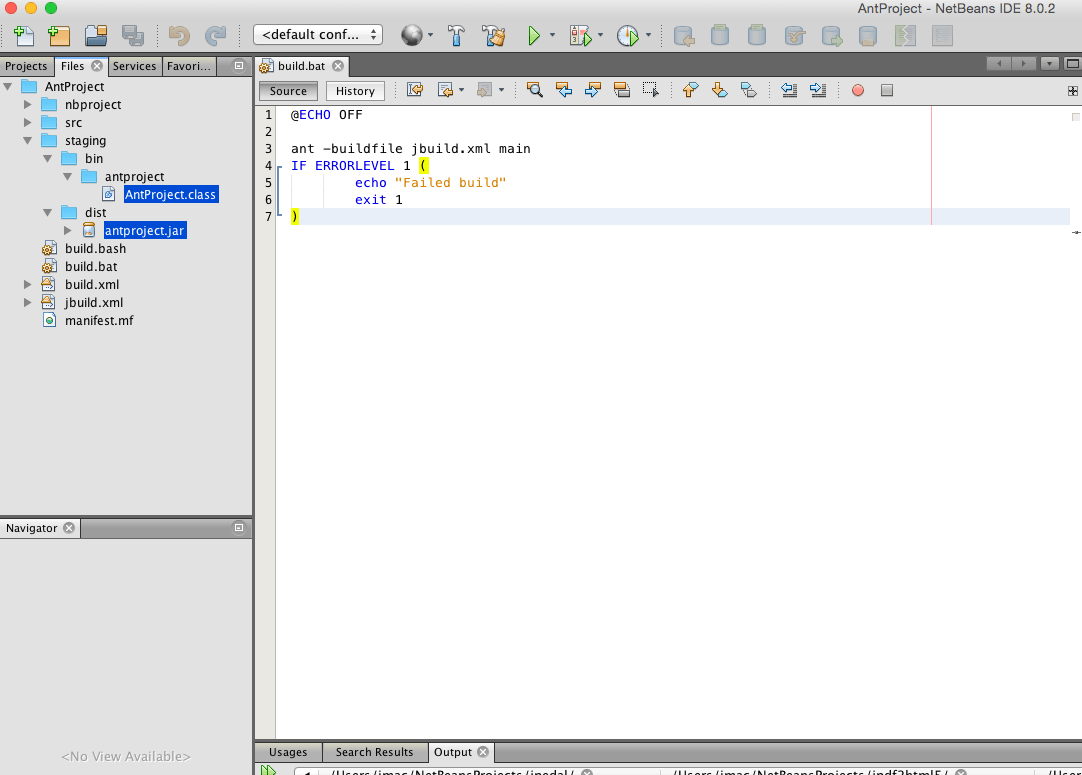The width and height of the screenshot is (1082, 775).
Task: Open Project using the folder icon
Action: [96, 36]
